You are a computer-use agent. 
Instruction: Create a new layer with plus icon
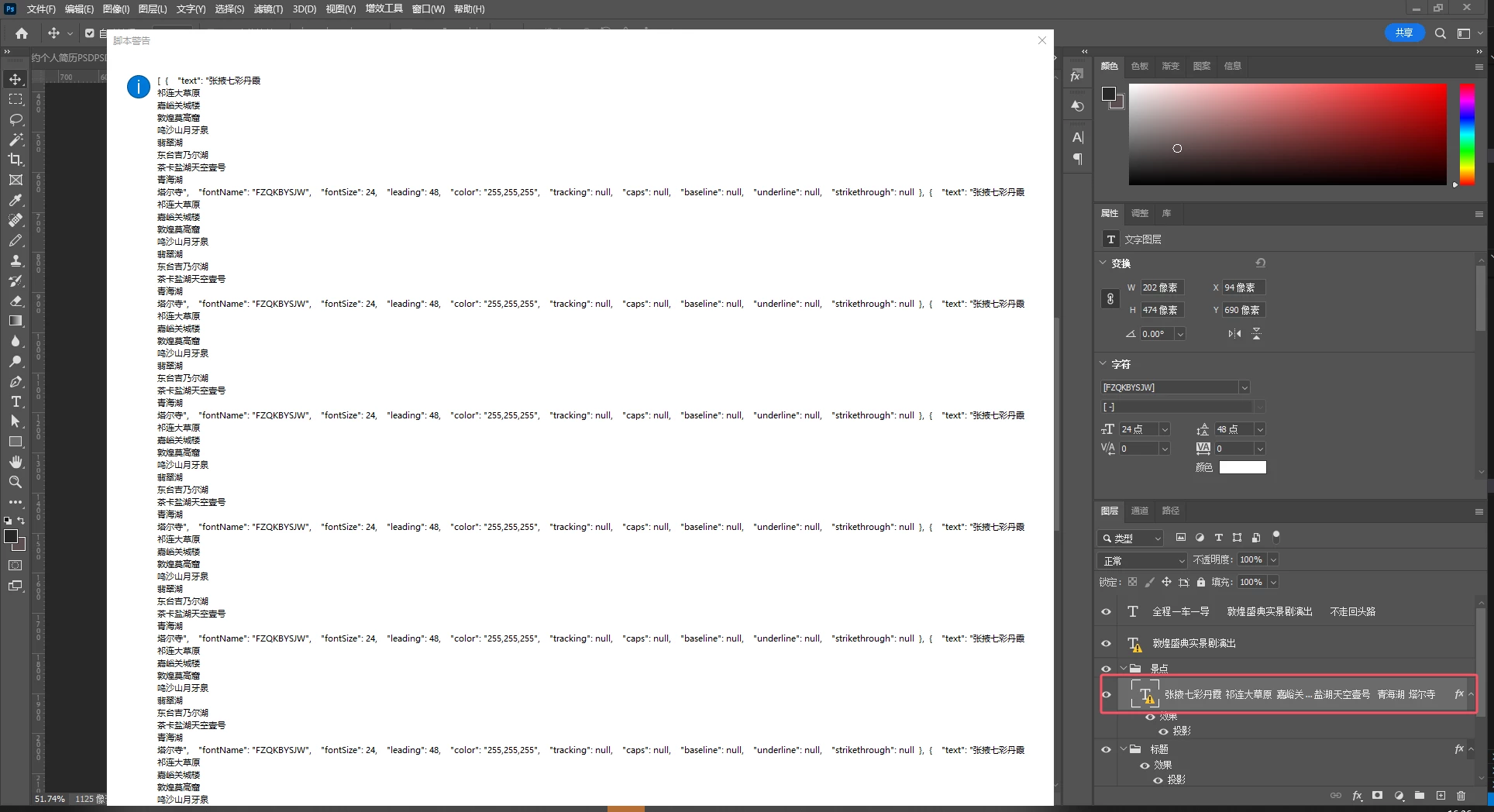1441,796
